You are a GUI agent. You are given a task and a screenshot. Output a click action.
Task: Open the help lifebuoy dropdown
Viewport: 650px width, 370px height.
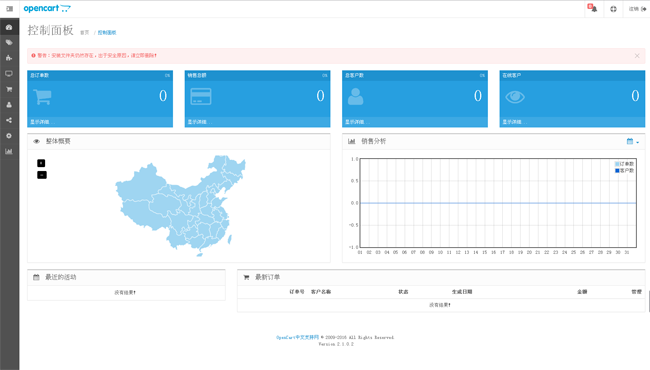pyautogui.click(x=613, y=9)
